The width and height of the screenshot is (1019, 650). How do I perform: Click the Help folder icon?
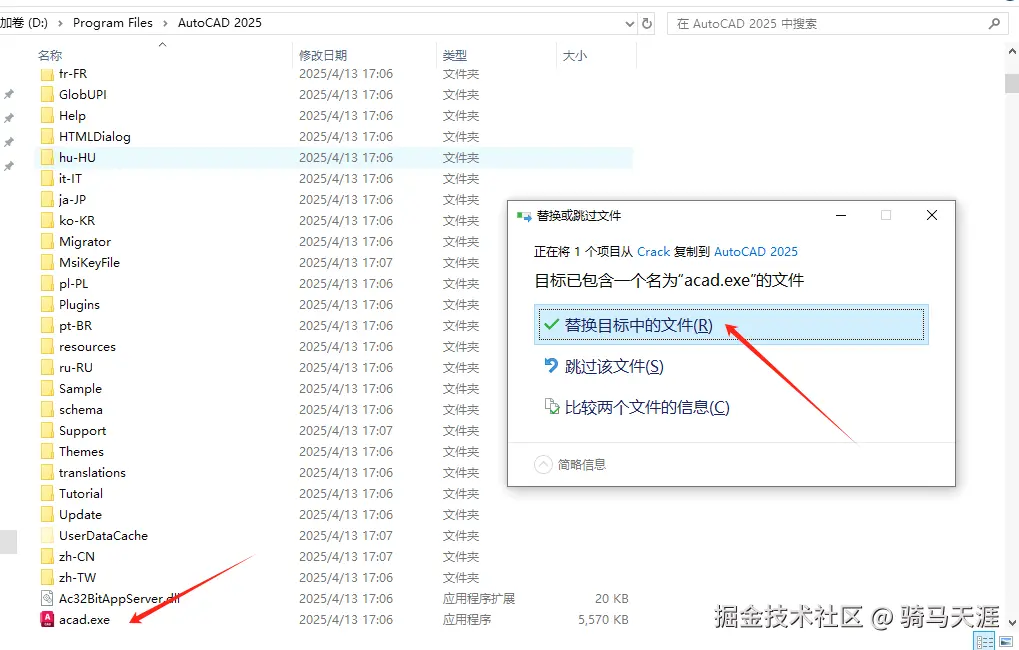pyautogui.click(x=47, y=116)
